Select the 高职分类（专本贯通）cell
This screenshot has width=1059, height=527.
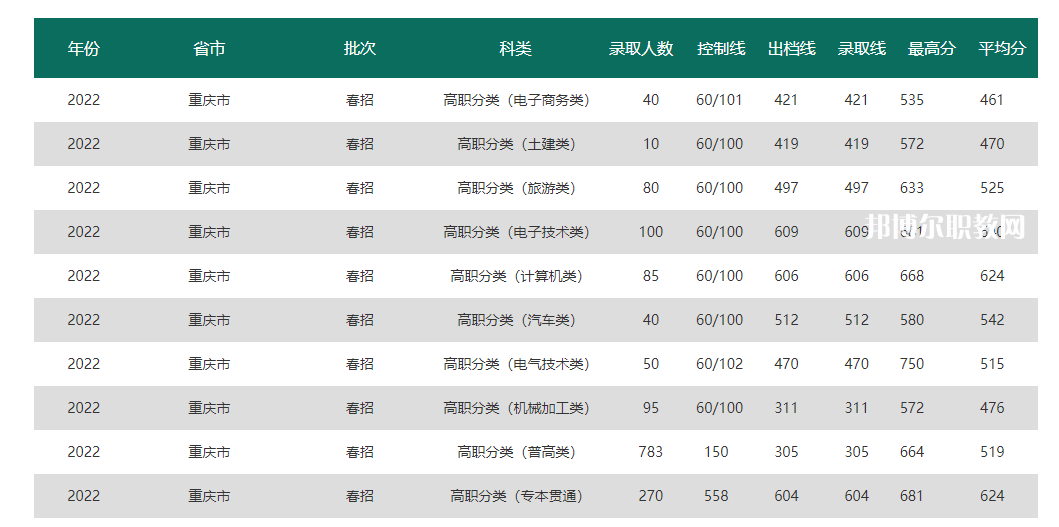tap(516, 496)
